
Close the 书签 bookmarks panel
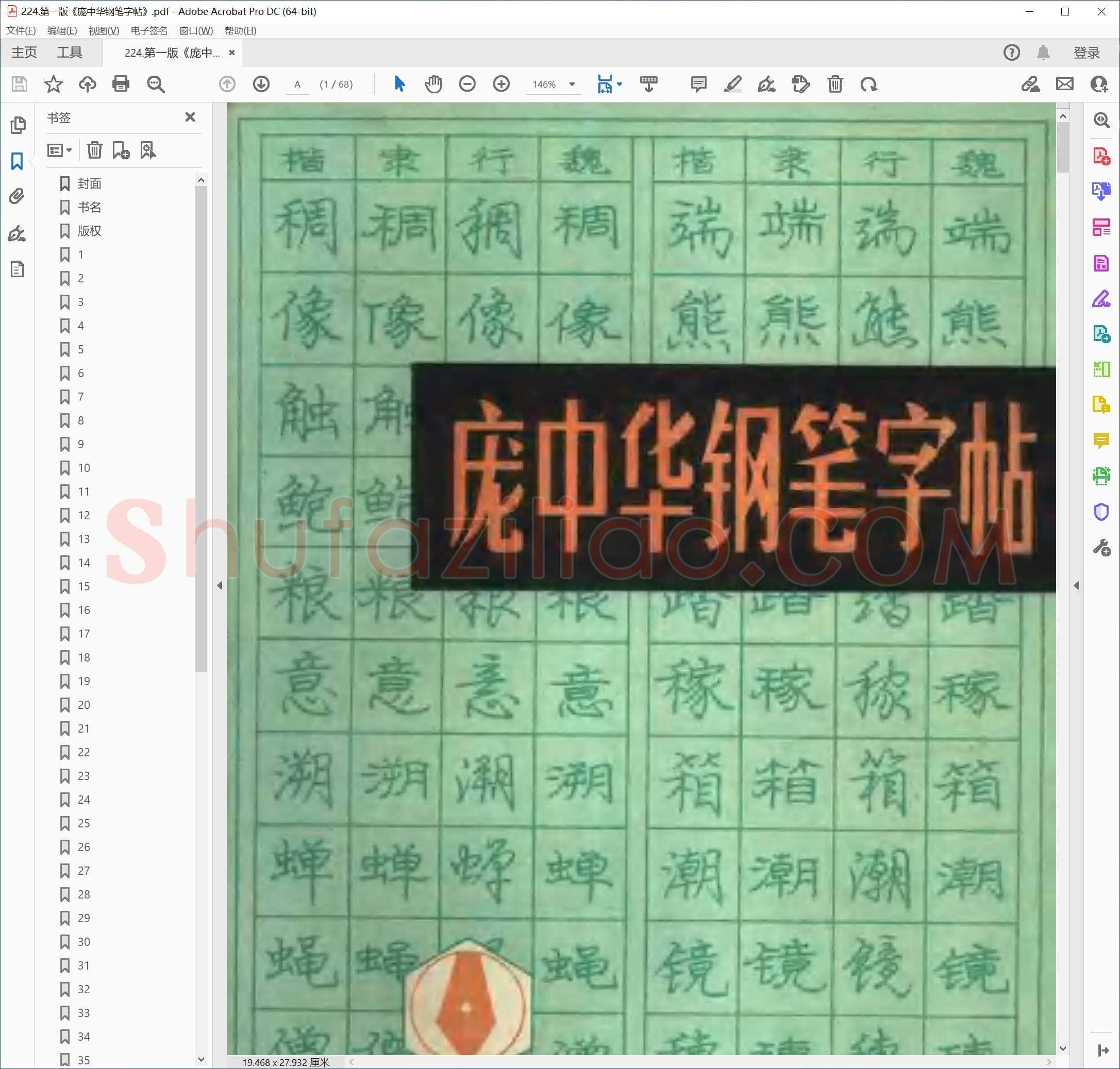[x=190, y=117]
